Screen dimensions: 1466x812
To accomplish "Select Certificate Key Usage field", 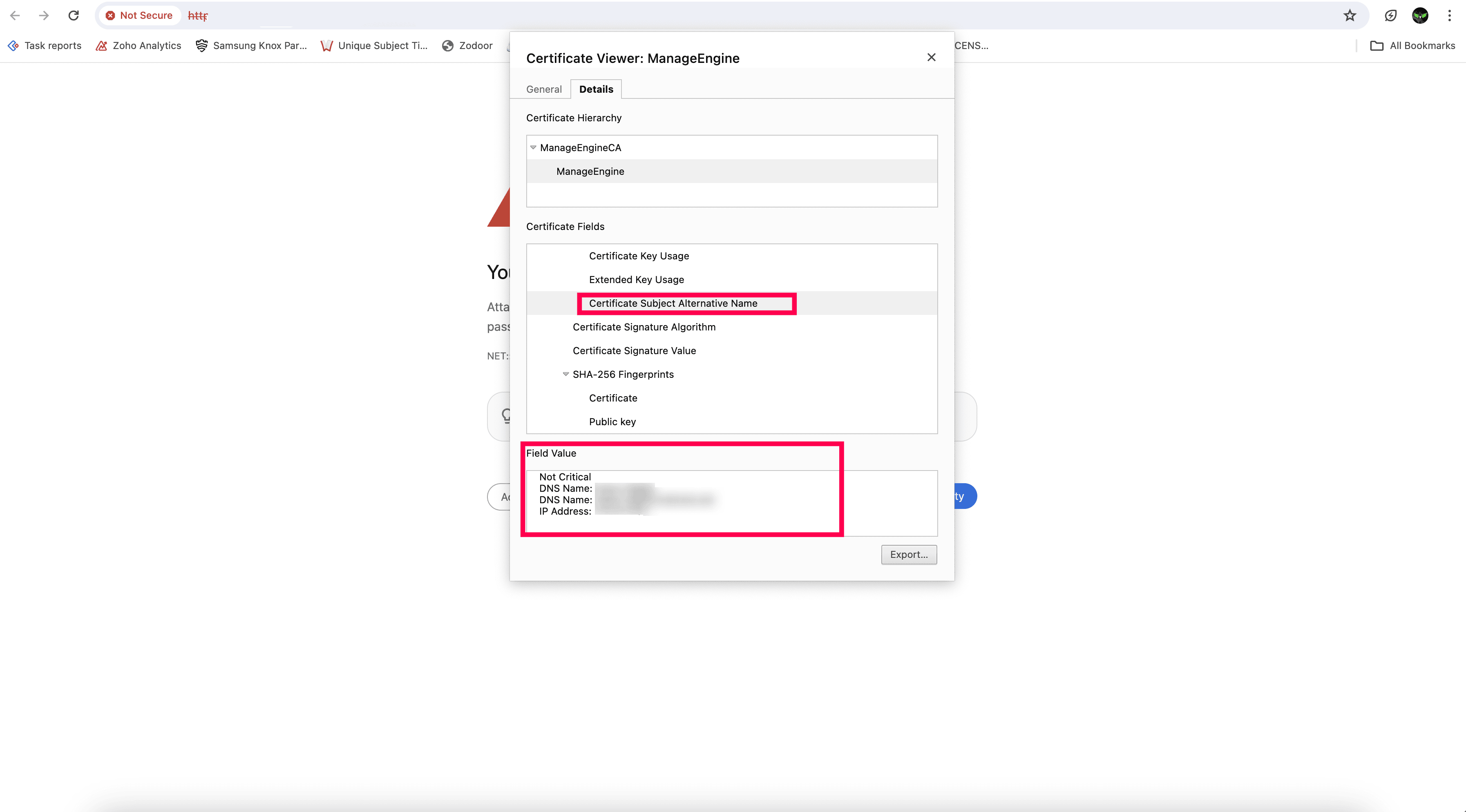I will pos(639,256).
